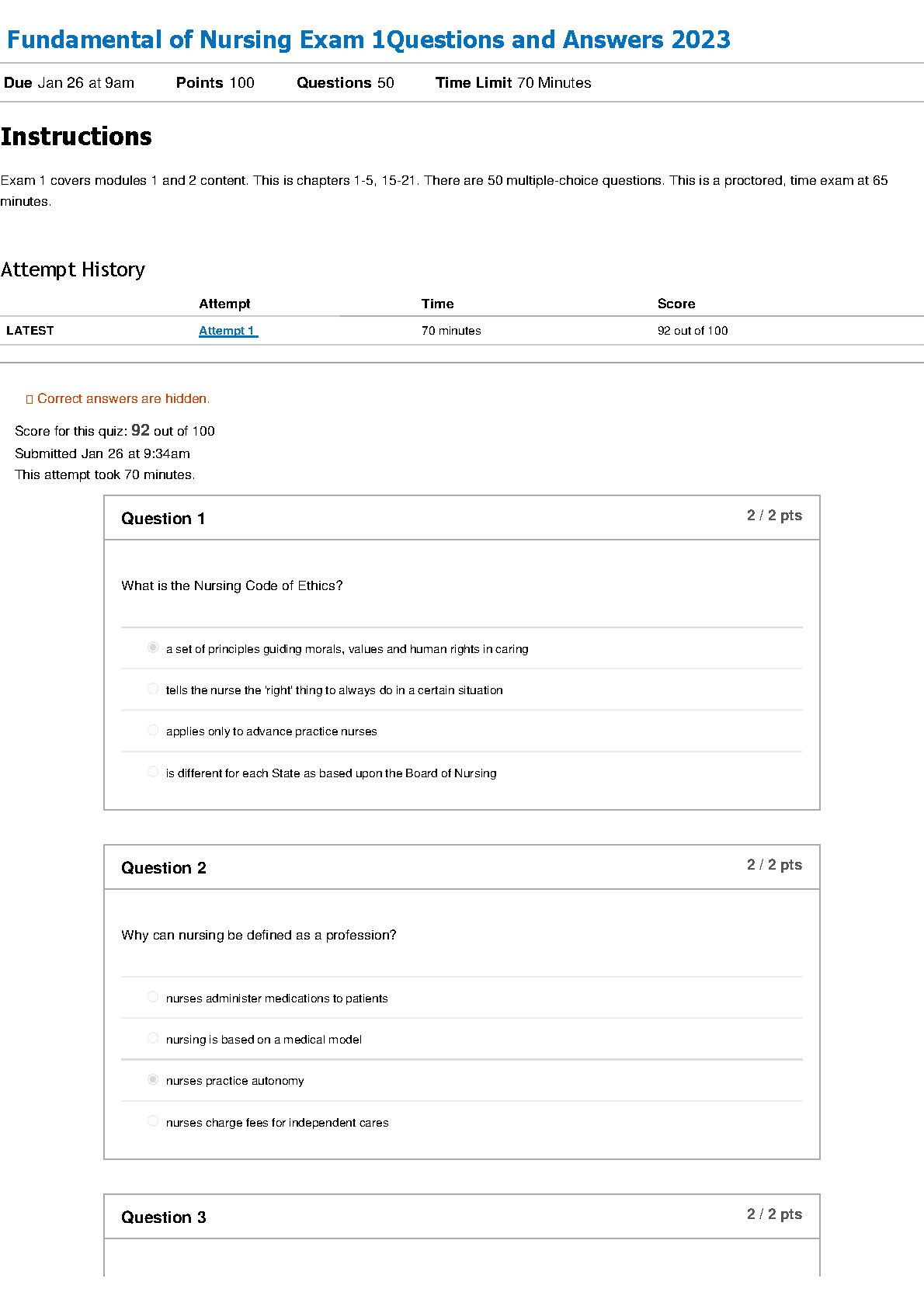Click the Attempt History heading
Screen dimensions: 924x1306
pyautogui.click(x=73, y=269)
